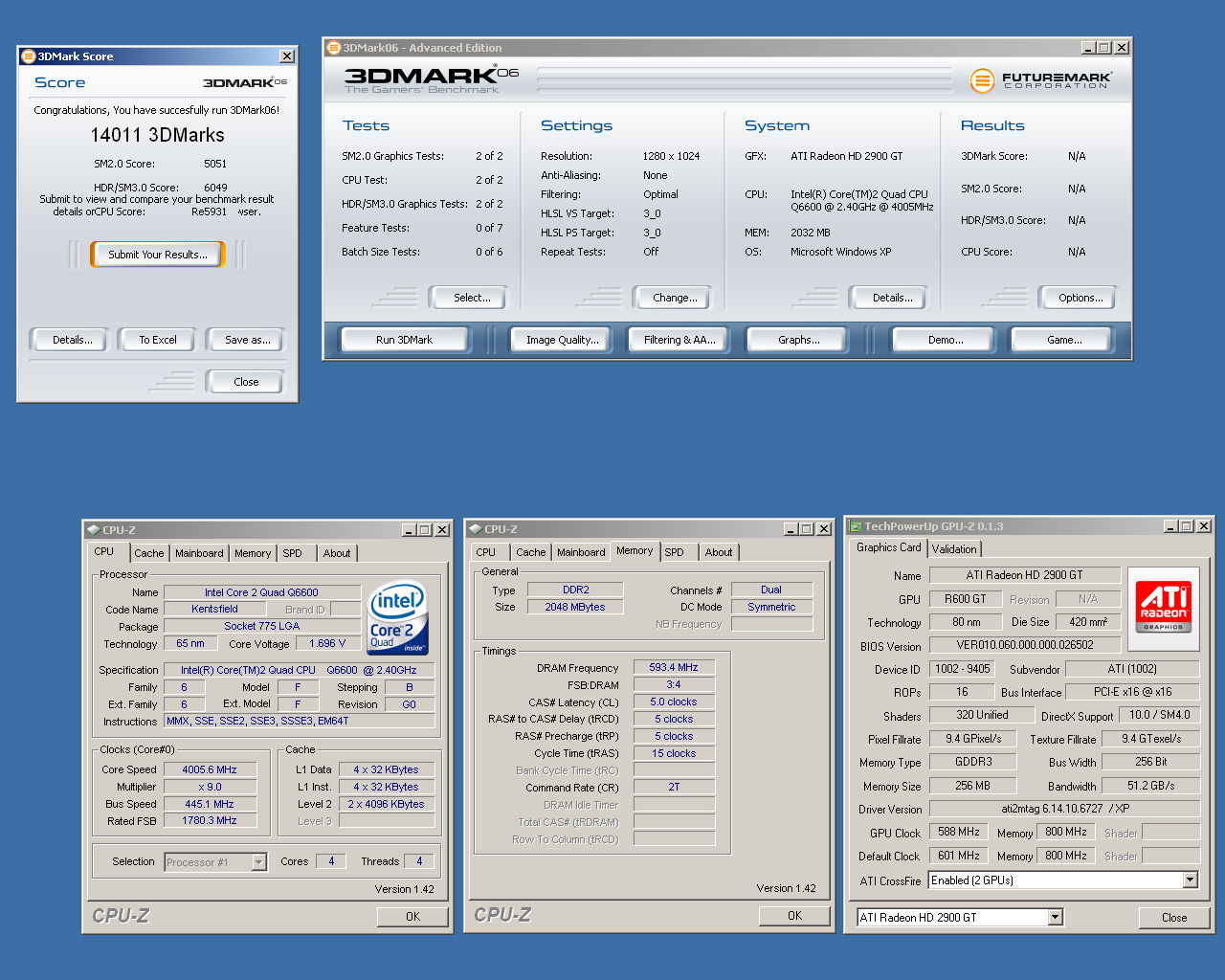Minimize the 3DMark06 Advanced Edition window
This screenshot has width=1225, height=980.
pos(1089,48)
